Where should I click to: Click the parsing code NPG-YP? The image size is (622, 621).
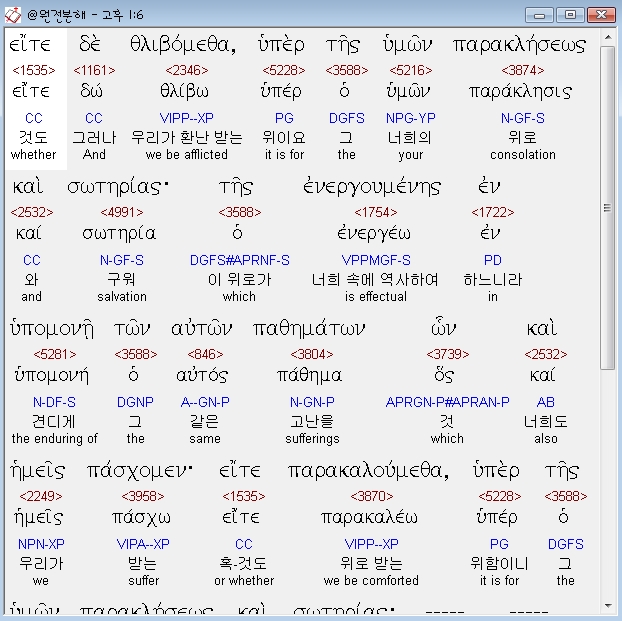click(411, 118)
